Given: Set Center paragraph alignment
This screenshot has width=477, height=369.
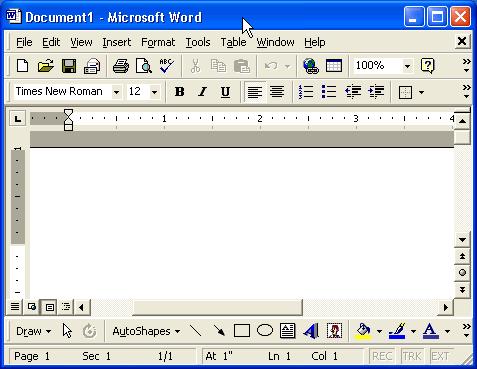Looking at the screenshot, I should pyautogui.click(x=277, y=92).
